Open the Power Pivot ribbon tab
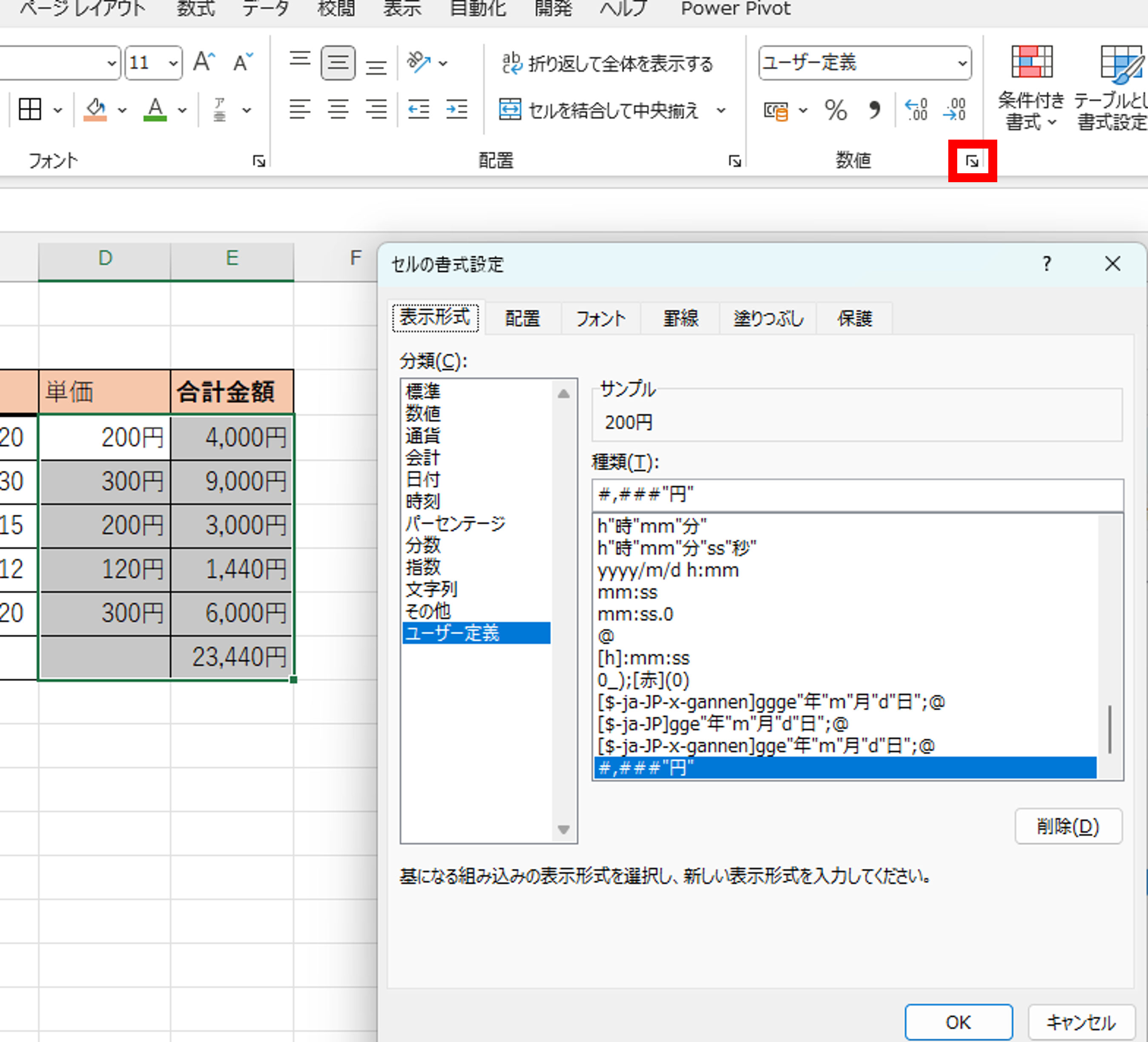This screenshot has width=1148, height=1042. 736,9
